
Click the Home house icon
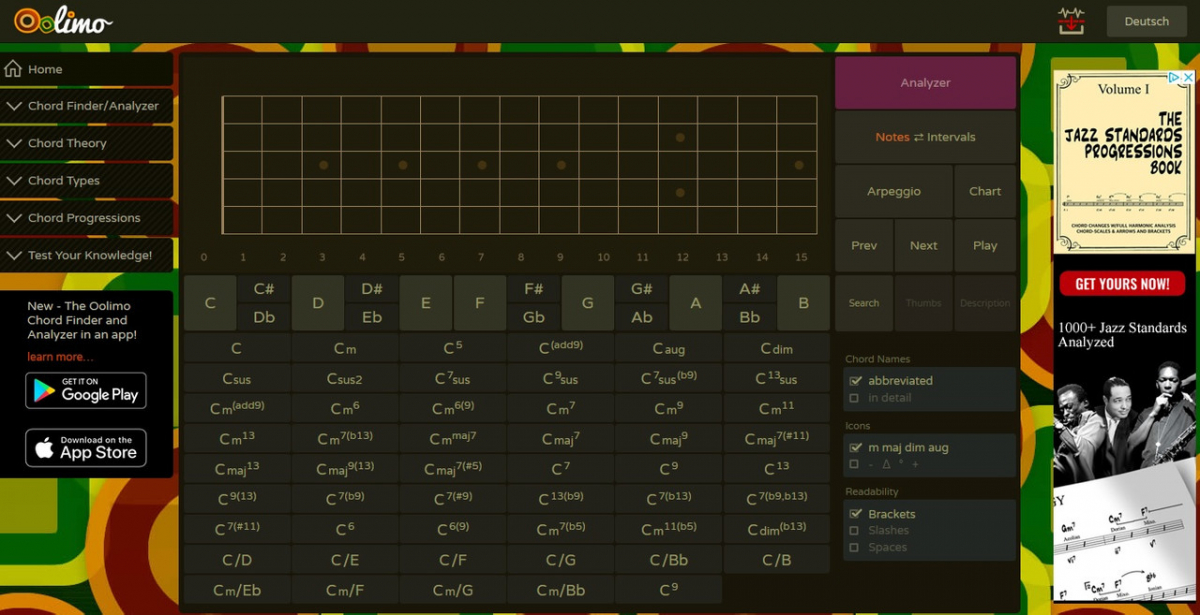pyautogui.click(x=14, y=69)
